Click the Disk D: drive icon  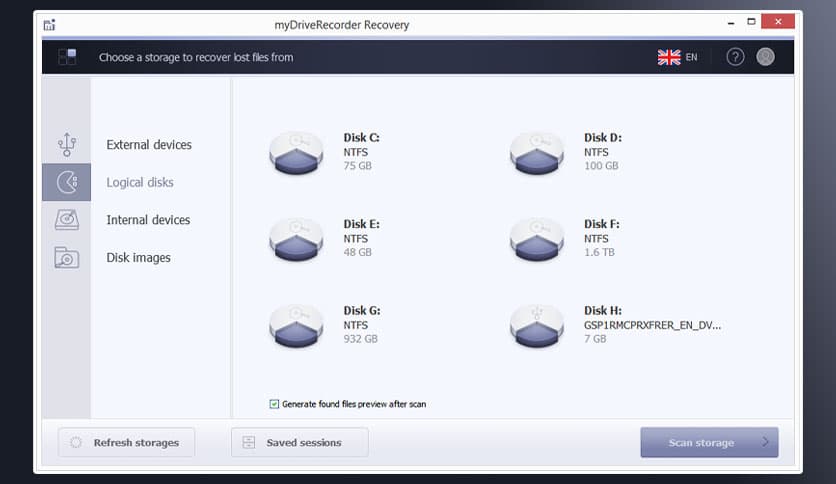point(537,152)
